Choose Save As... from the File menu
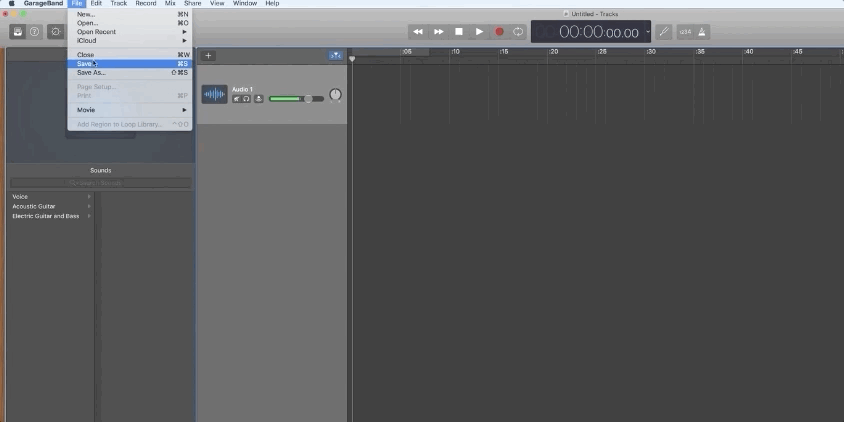This screenshot has width=844, height=422. [130, 72]
